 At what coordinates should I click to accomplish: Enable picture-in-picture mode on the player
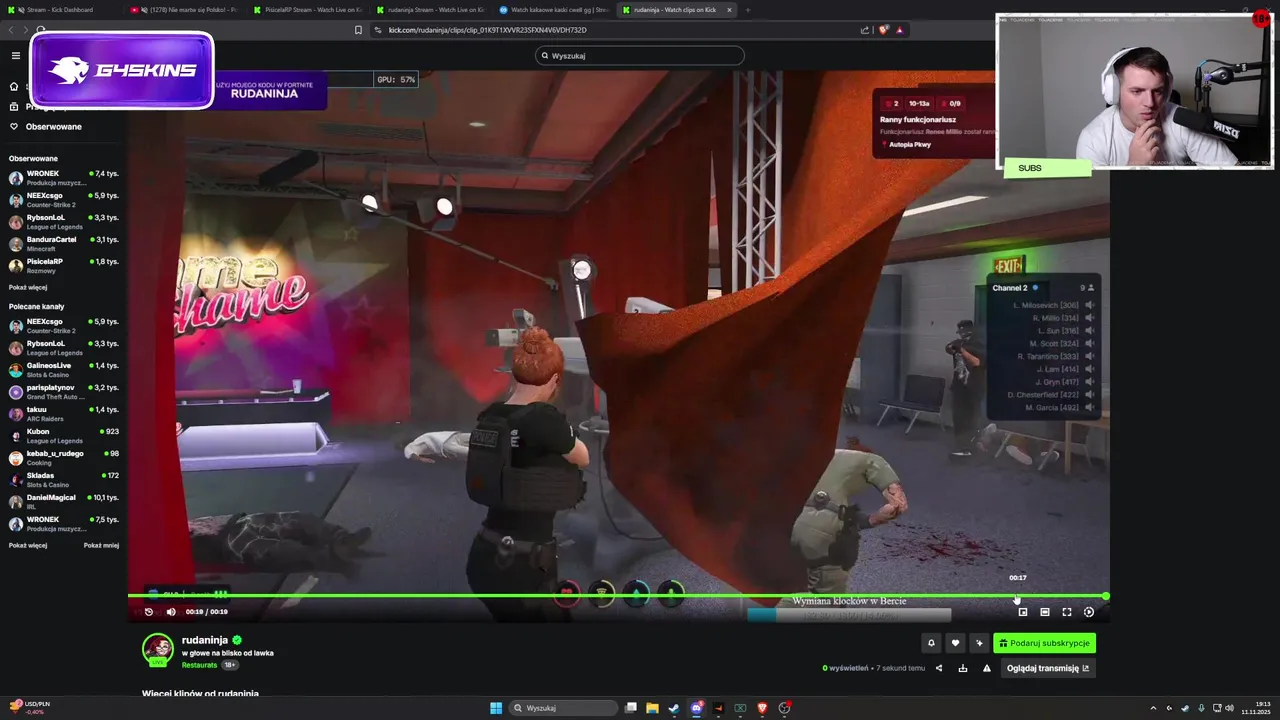click(x=1022, y=612)
